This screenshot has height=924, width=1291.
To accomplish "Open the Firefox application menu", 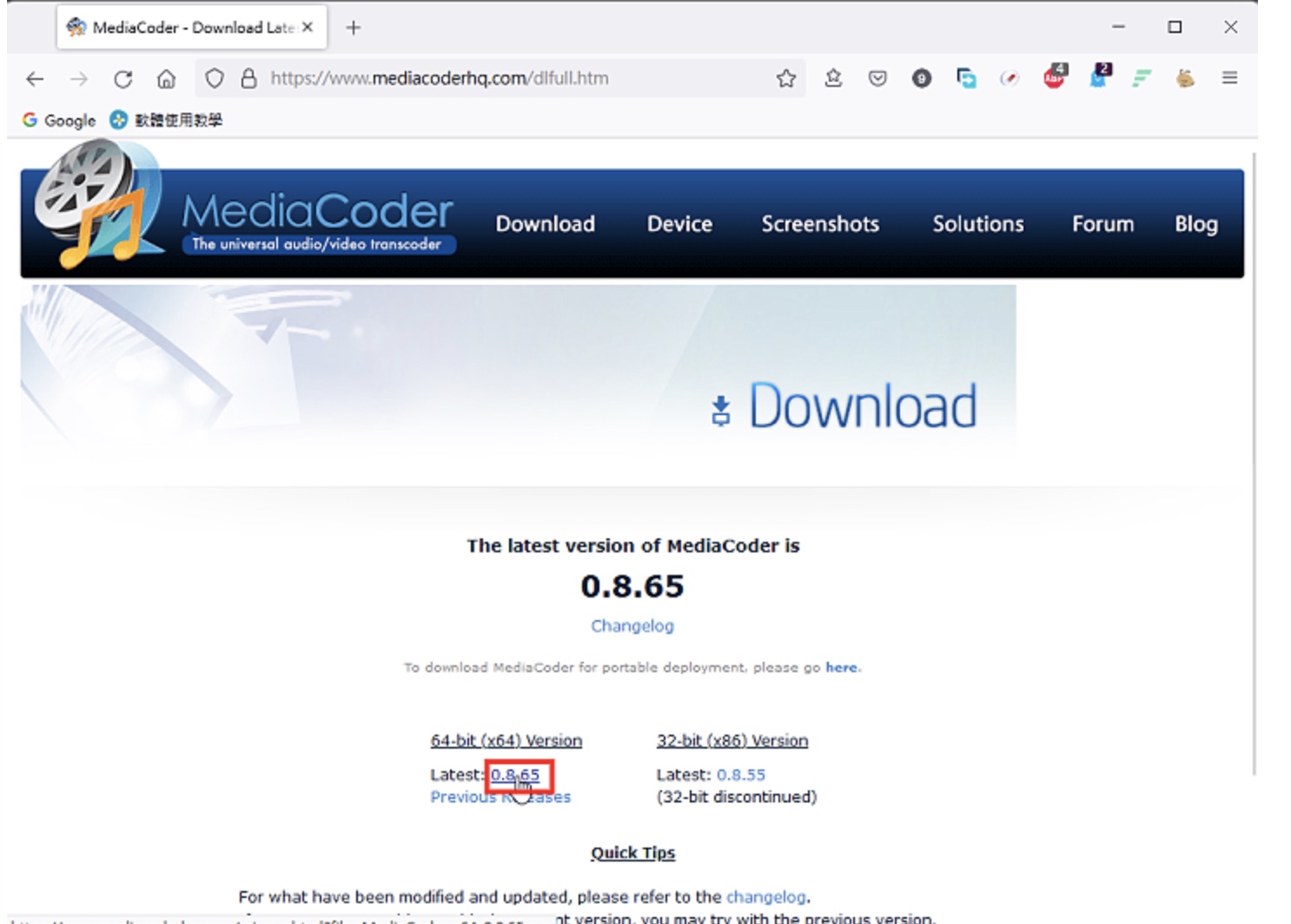I will pos(1229,78).
